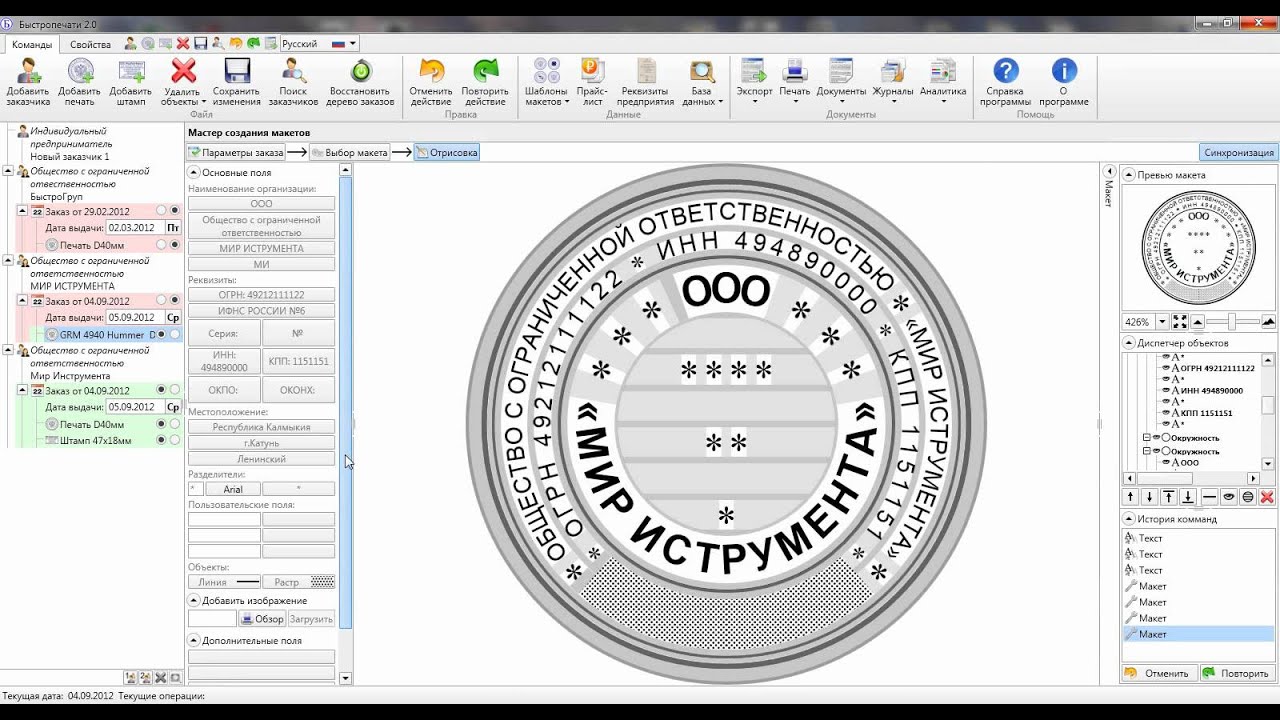Send object to bottom with barred down arrow

1188,496
